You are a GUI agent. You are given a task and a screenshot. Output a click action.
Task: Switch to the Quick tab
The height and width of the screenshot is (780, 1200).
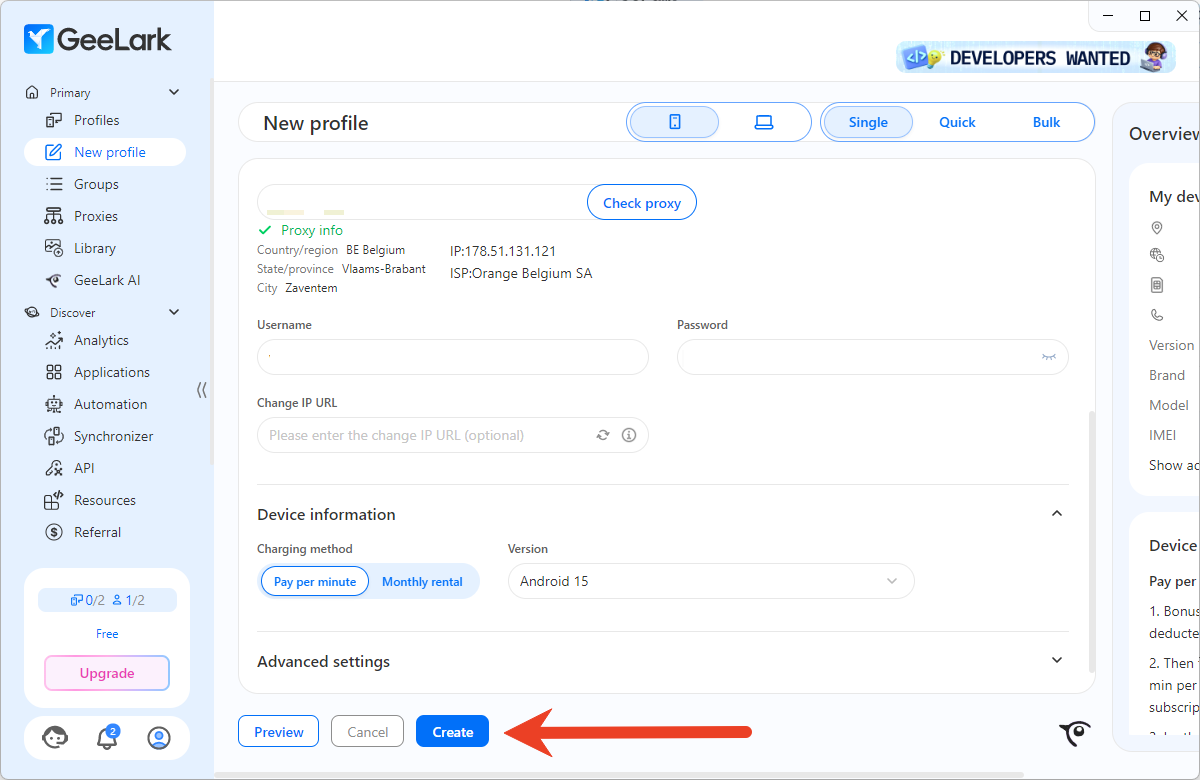click(x=957, y=122)
